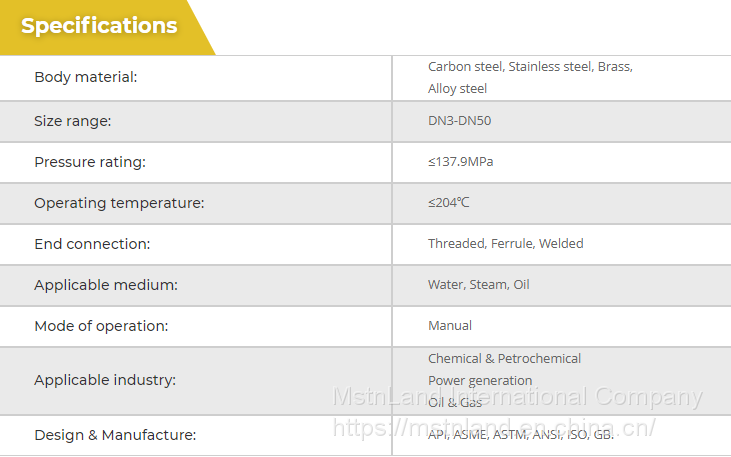Image resolution: width=731 pixels, height=457 pixels.
Task: Click the Body material label
Action: [86, 77]
